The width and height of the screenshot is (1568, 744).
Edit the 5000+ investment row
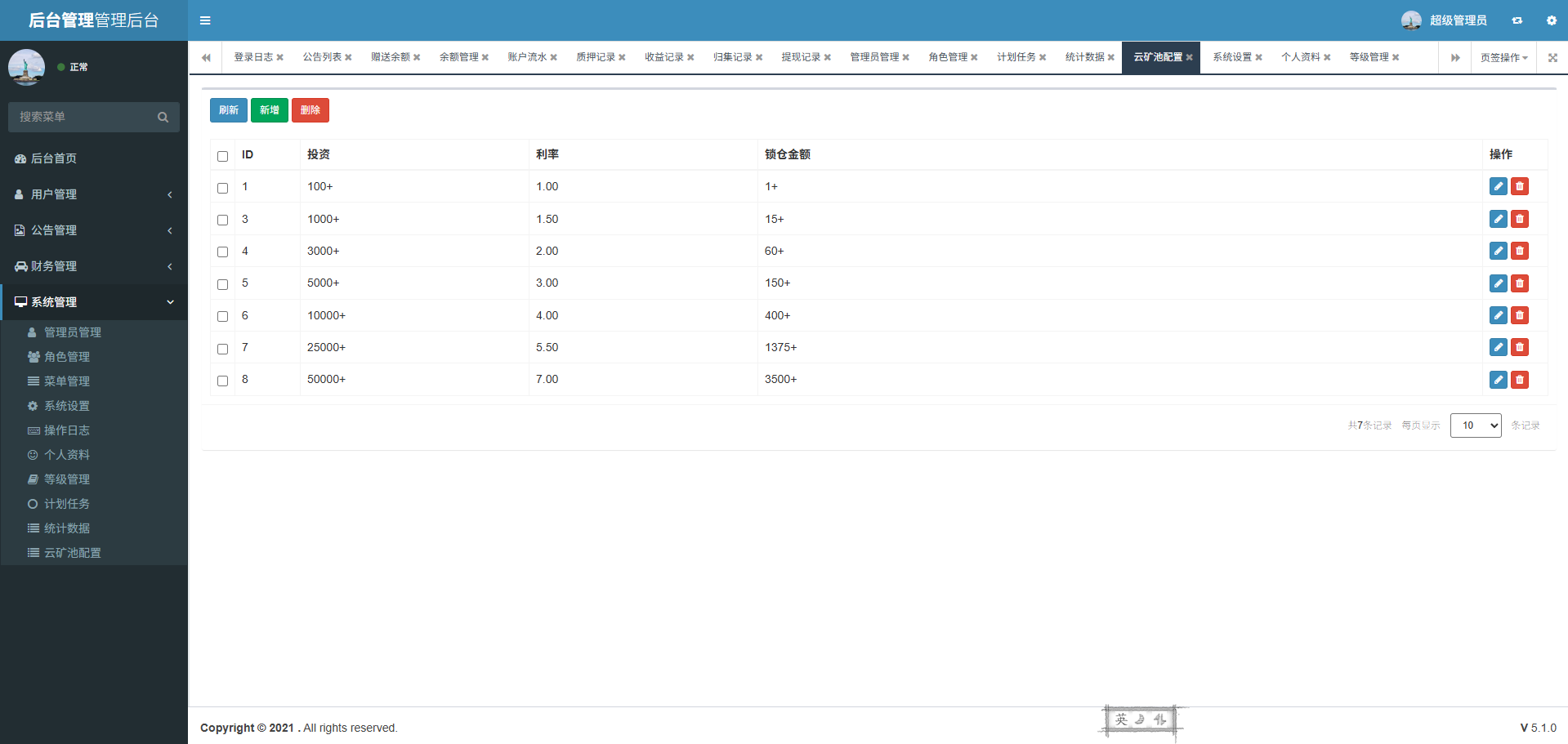[x=1498, y=283]
